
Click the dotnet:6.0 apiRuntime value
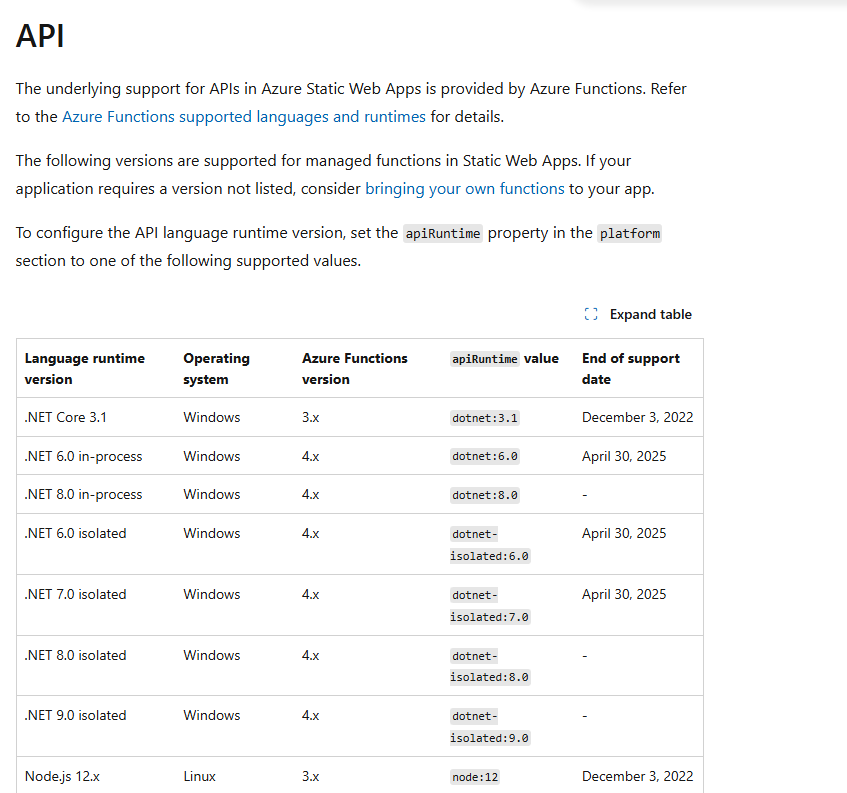[x=485, y=456]
